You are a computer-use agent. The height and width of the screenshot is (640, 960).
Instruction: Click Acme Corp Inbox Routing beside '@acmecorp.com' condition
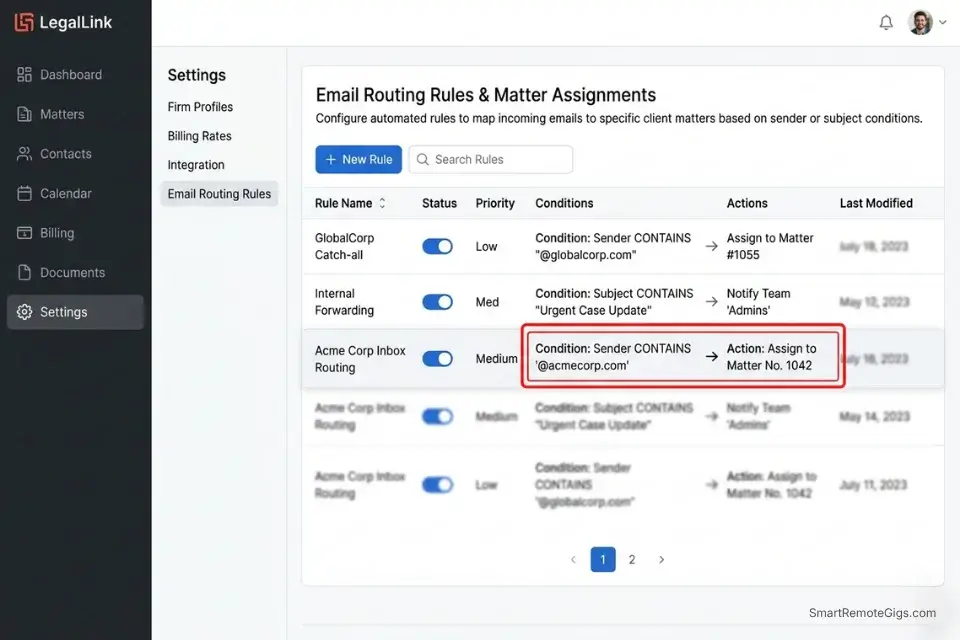click(x=360, y=359)
